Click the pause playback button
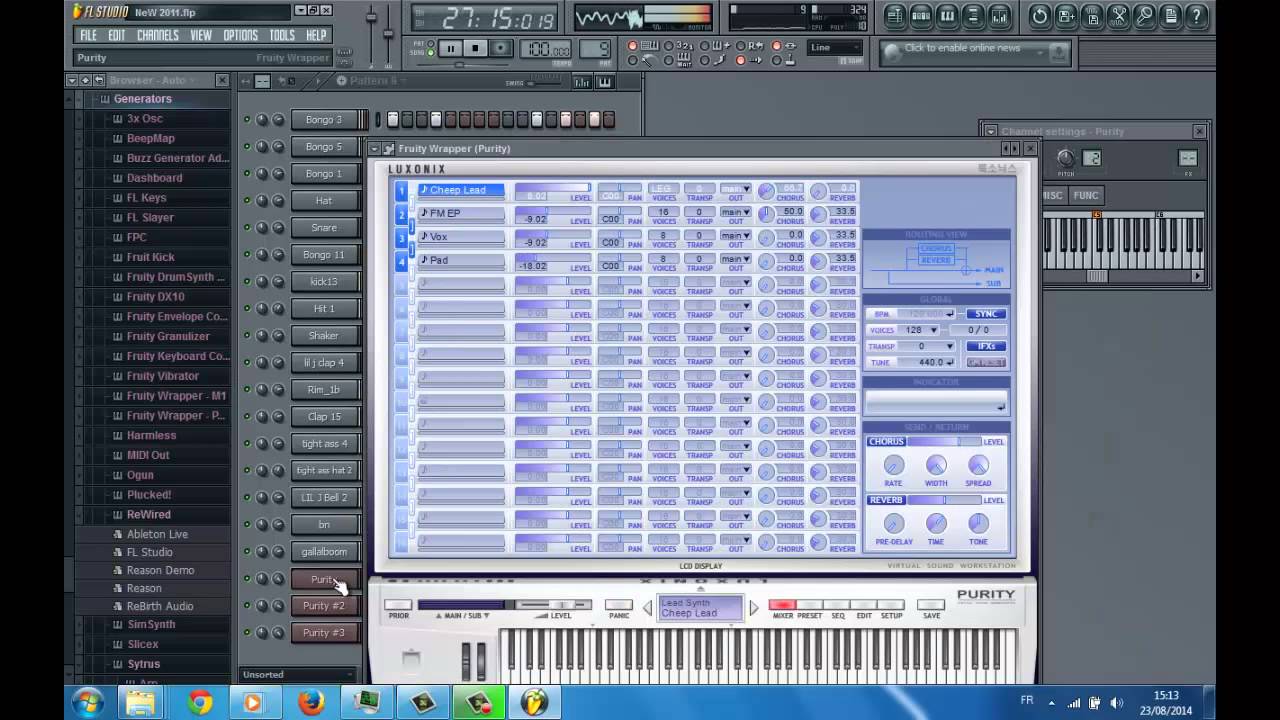The height and width of the screenshot is (720, 1280). [450, 48]
